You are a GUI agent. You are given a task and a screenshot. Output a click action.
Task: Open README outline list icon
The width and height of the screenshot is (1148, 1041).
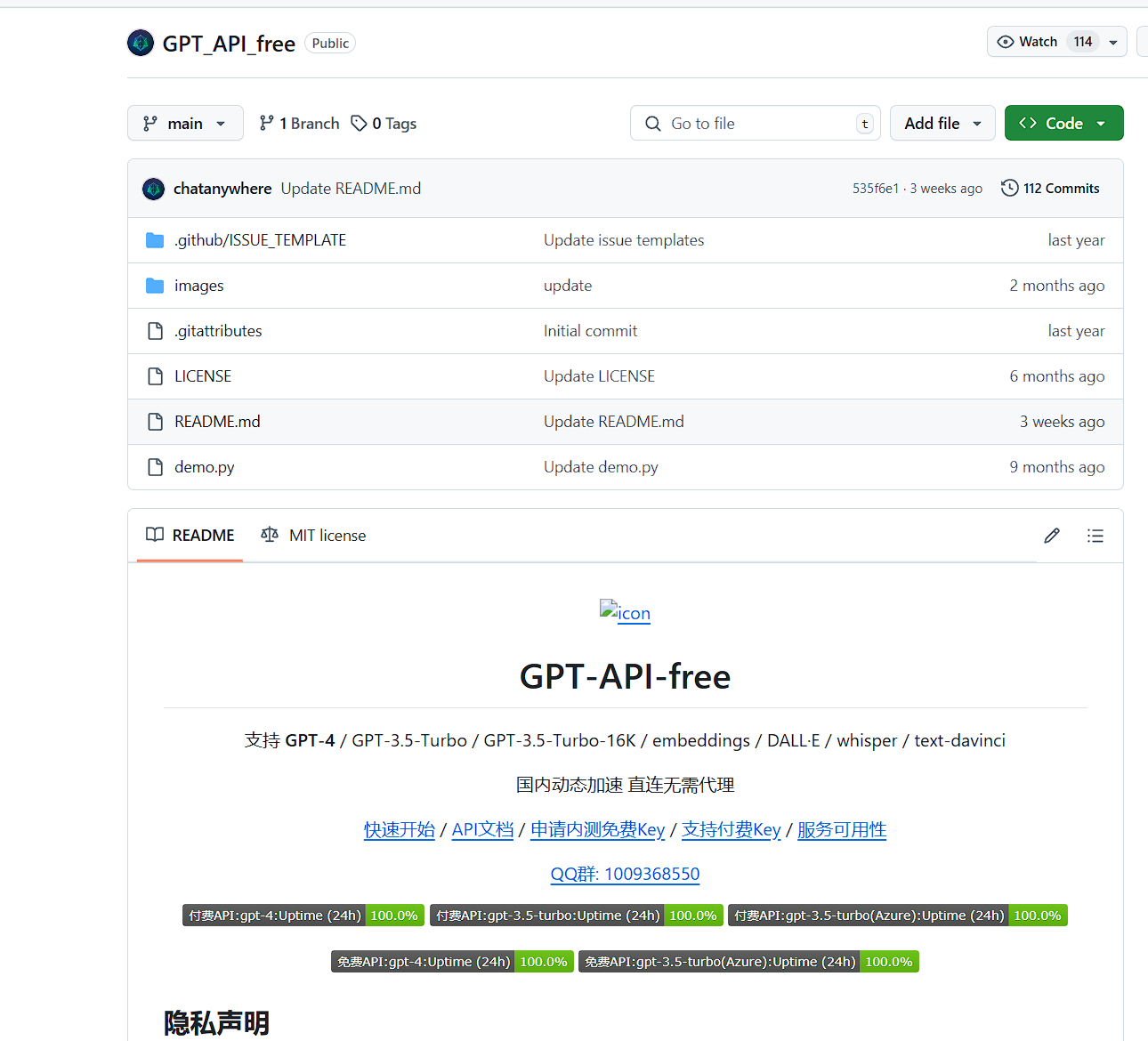tap(1095, 536)
